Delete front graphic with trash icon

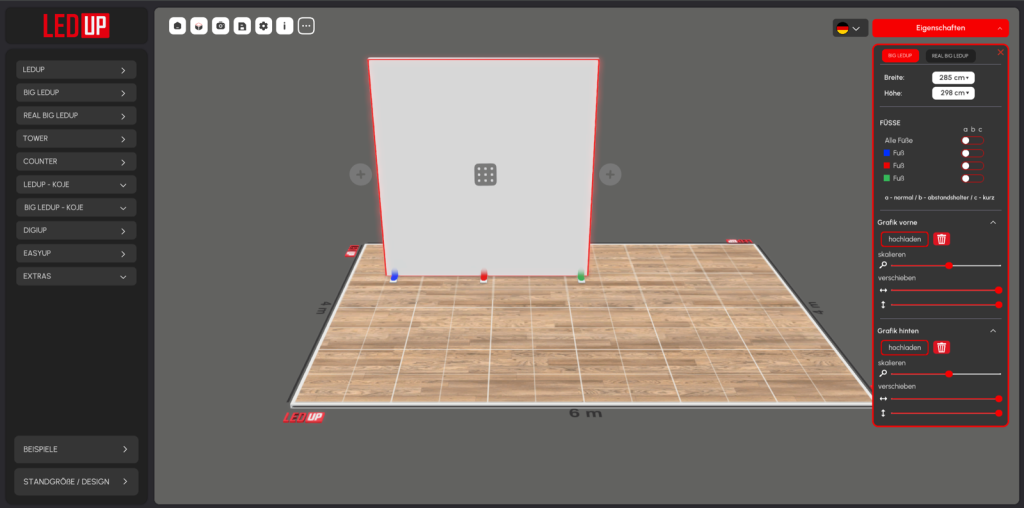[942, 239]
